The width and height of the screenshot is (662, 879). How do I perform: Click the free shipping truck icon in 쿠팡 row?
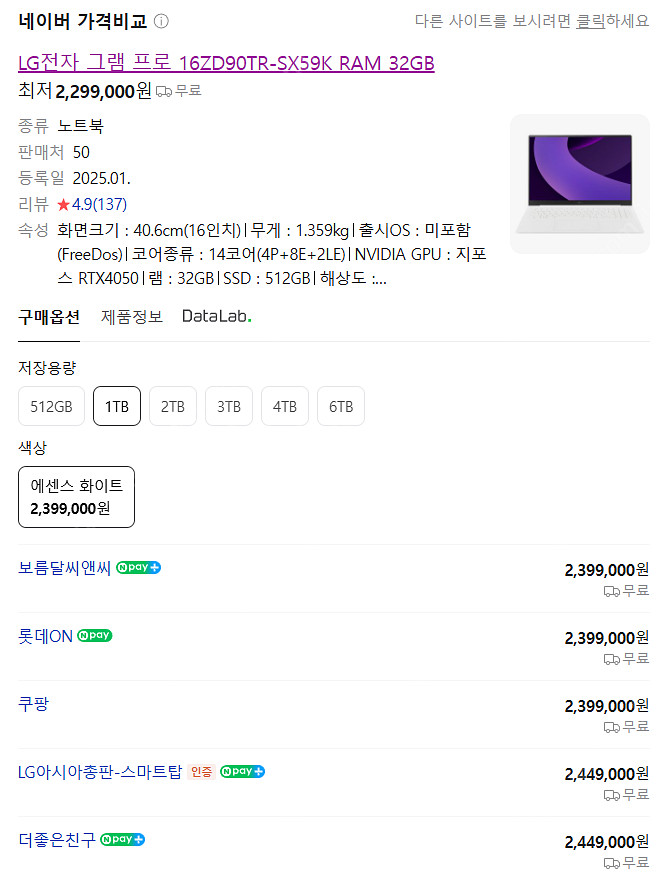tap(612, 727)
